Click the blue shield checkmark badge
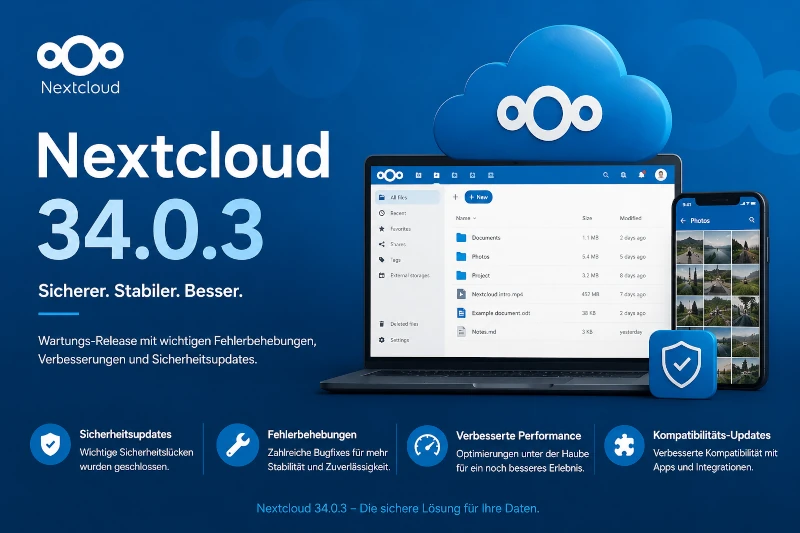Screen dimensions: 800x533 682,364
